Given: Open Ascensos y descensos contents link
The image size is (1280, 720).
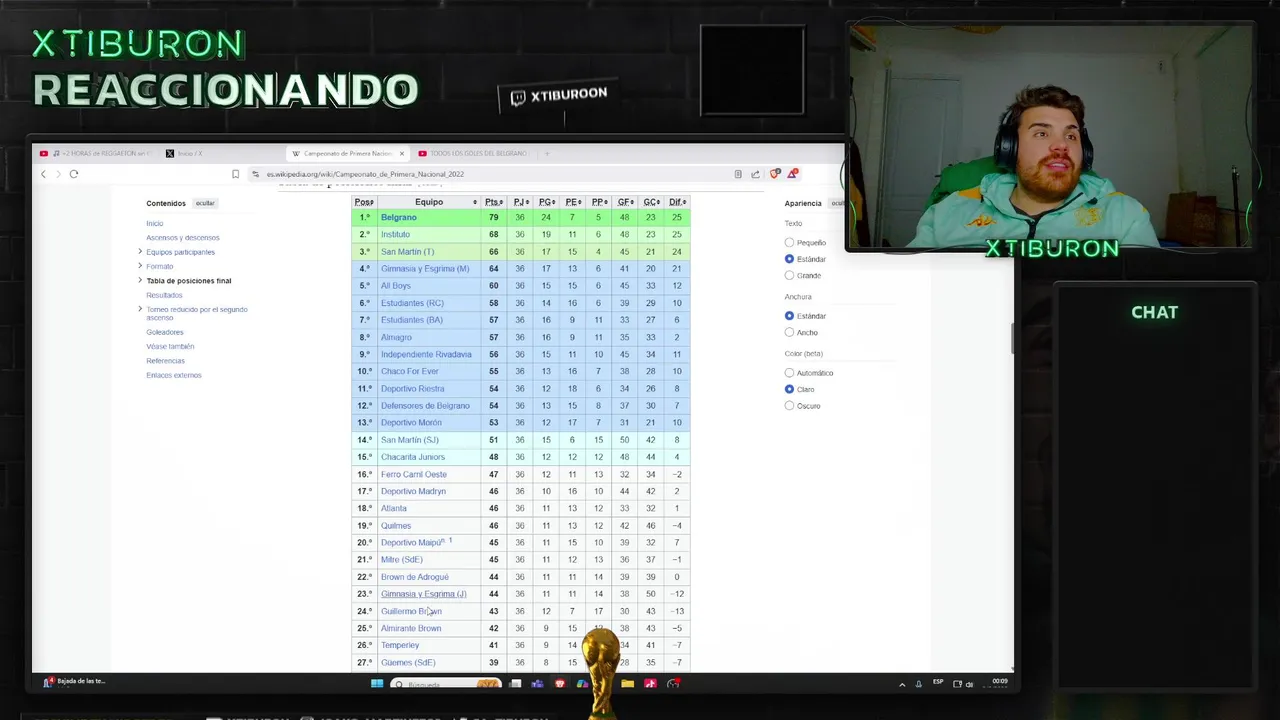Looking at the screenshot, I should [x=183, y=238].
